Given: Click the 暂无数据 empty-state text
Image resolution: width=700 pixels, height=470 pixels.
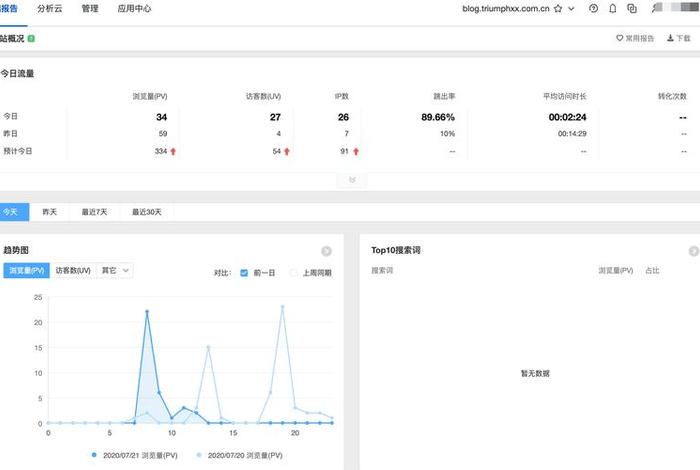Looking at the screenshot, I should click(x=535, y=373).
